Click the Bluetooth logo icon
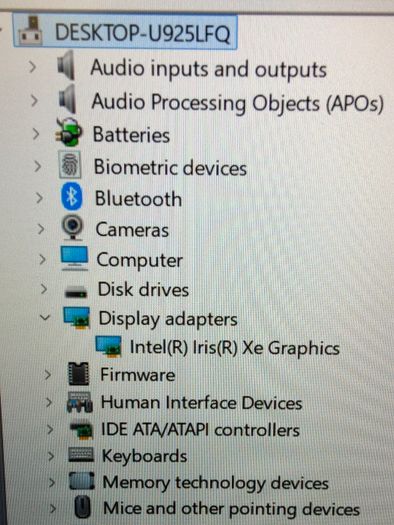Screen dimensions: 394x525 72,197
